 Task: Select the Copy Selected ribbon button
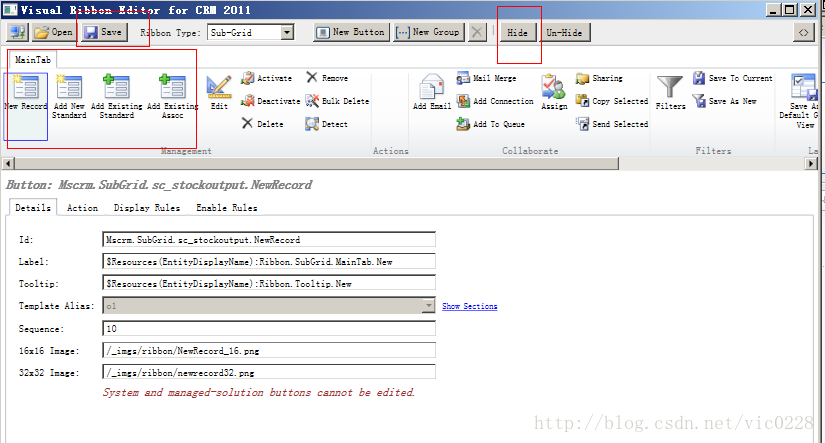pos(612,101)
